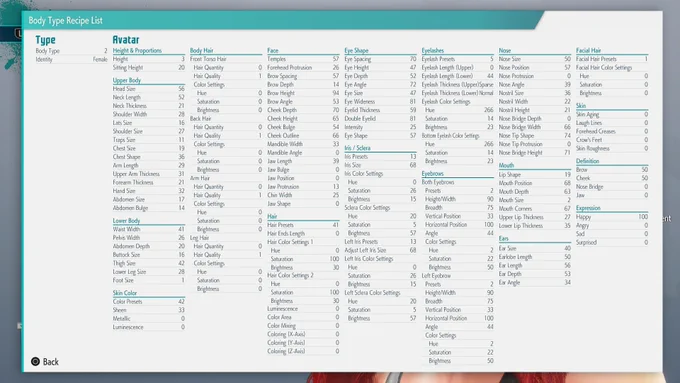Select the Leg Hair row
The height and width of the screenshot is (383, 680).
[x=226, y=238]
